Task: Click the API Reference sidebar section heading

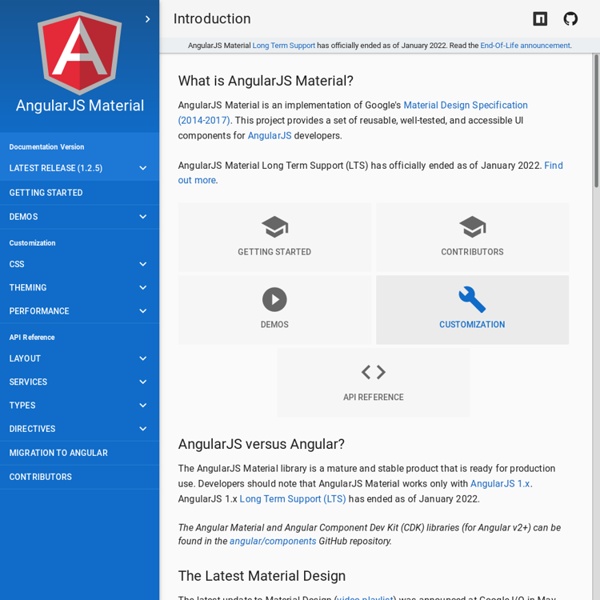Action: tap(32, 338)
